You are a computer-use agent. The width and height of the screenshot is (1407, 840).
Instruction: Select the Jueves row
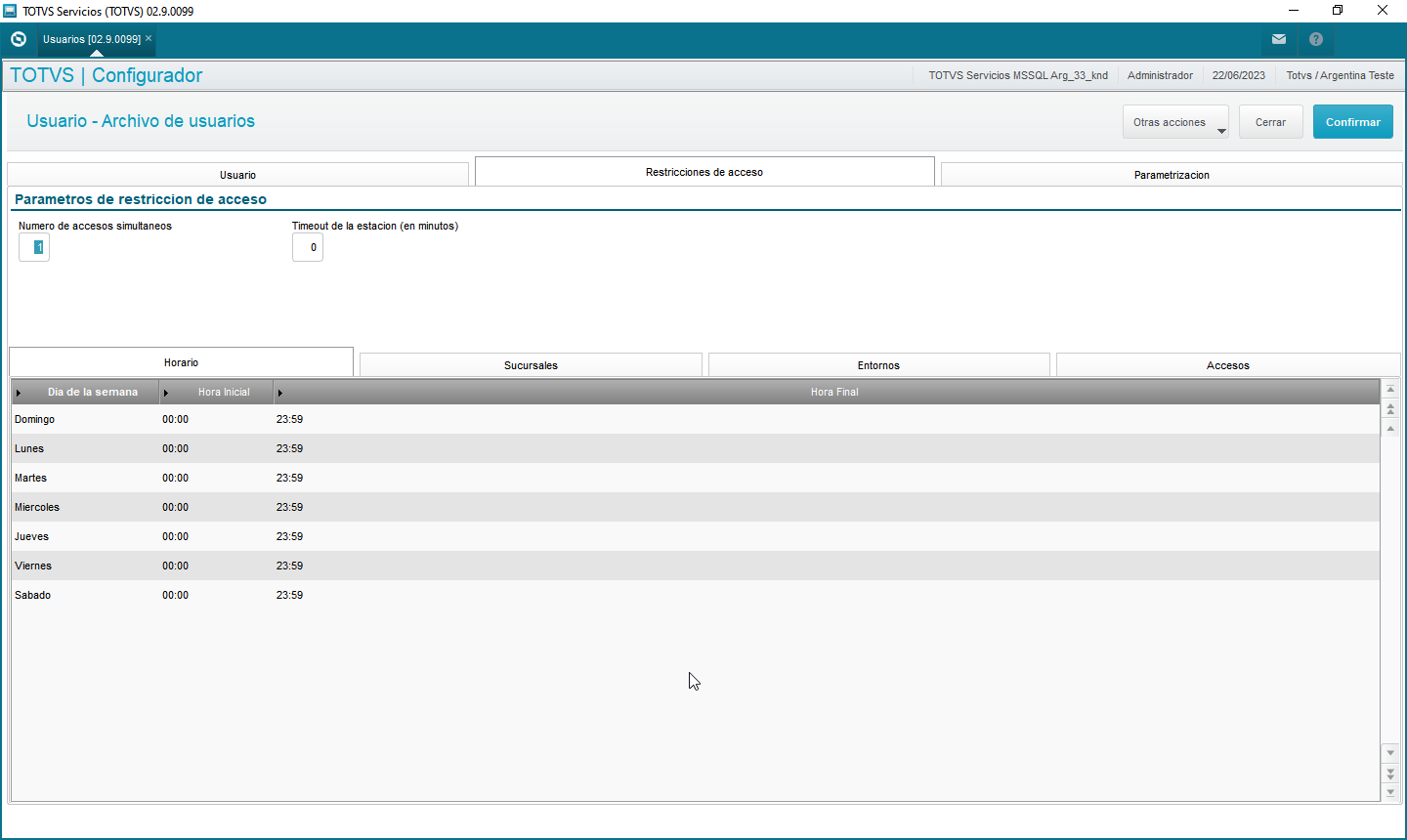click(x=695, y=536)
